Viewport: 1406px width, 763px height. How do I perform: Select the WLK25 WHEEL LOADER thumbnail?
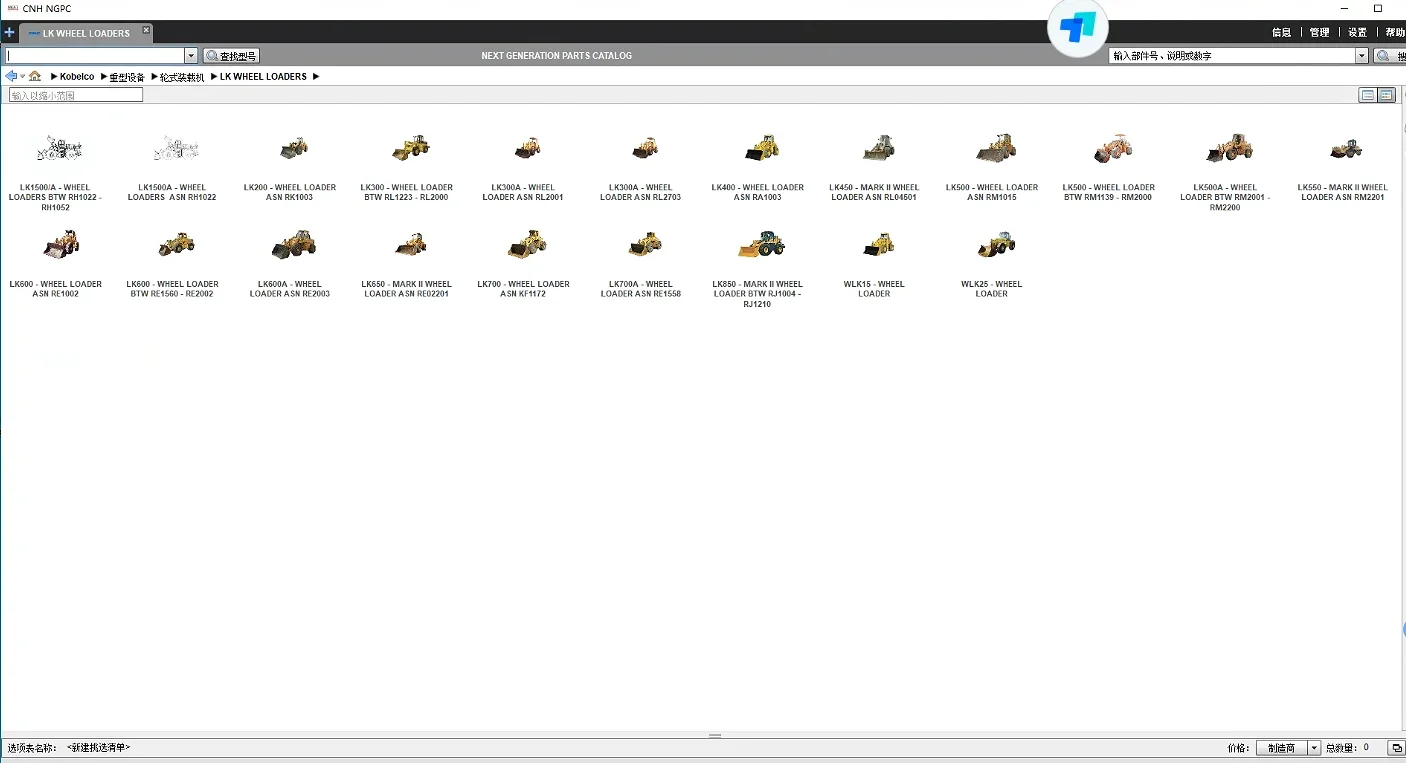pos(992,263)
